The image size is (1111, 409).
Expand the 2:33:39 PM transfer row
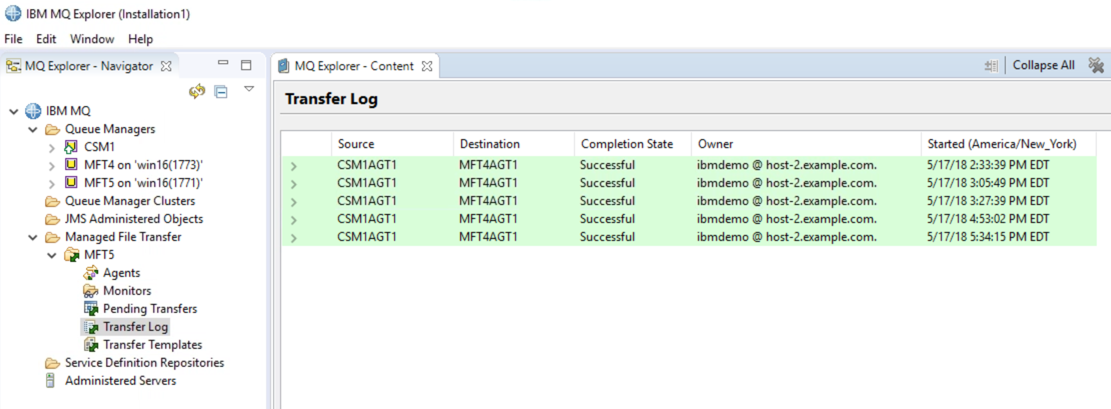(x=293, y=166)
